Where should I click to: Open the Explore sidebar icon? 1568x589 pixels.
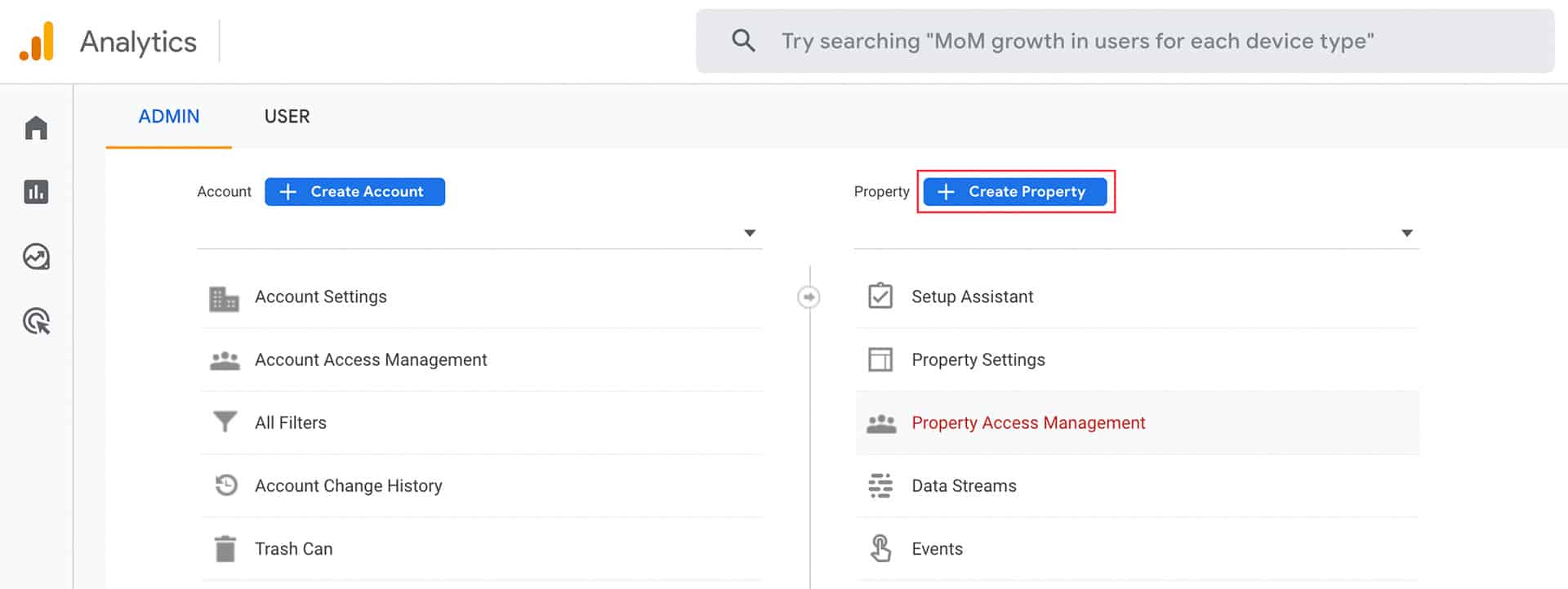(36, 257)
